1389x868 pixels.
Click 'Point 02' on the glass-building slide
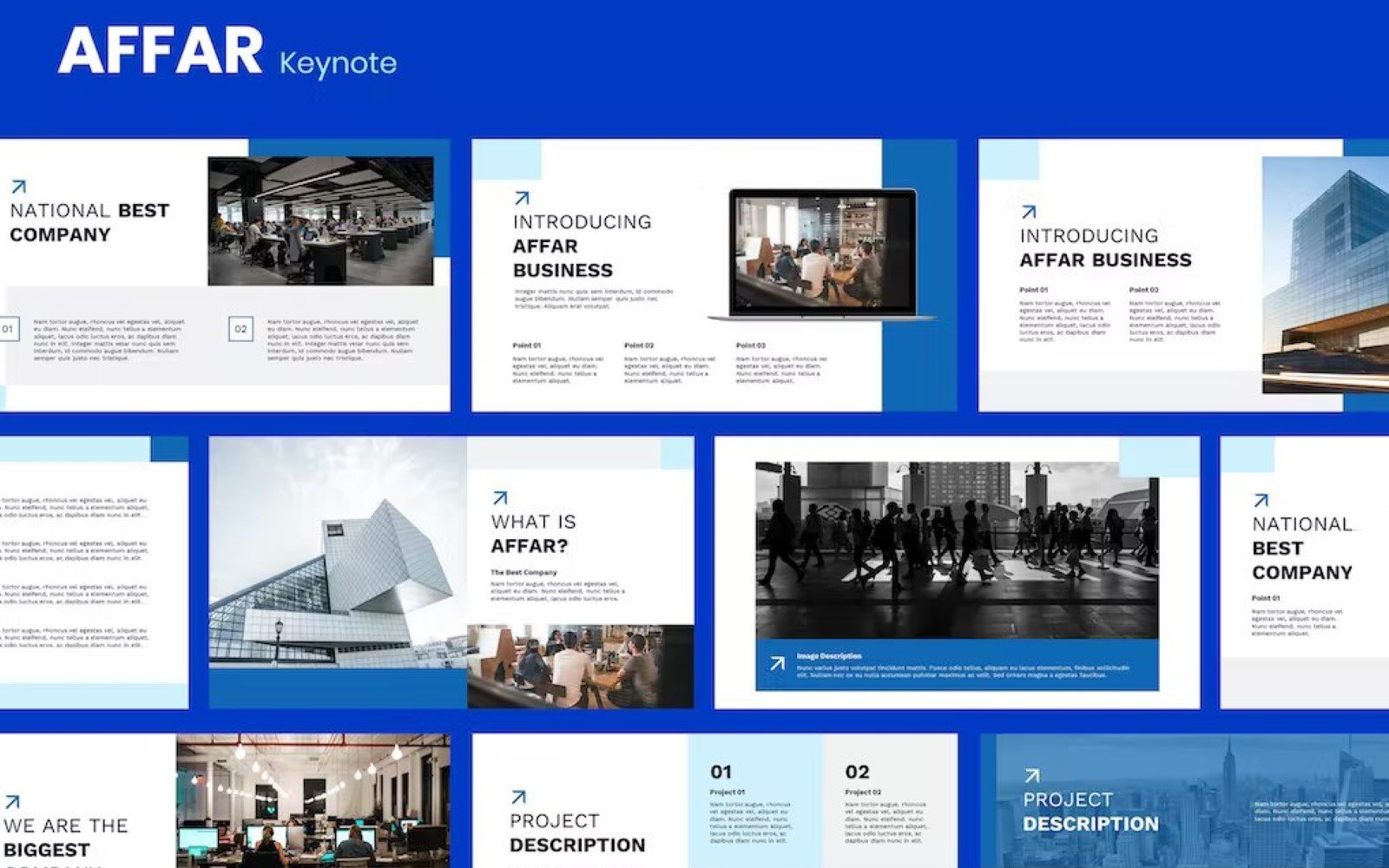click(1143, 290)
